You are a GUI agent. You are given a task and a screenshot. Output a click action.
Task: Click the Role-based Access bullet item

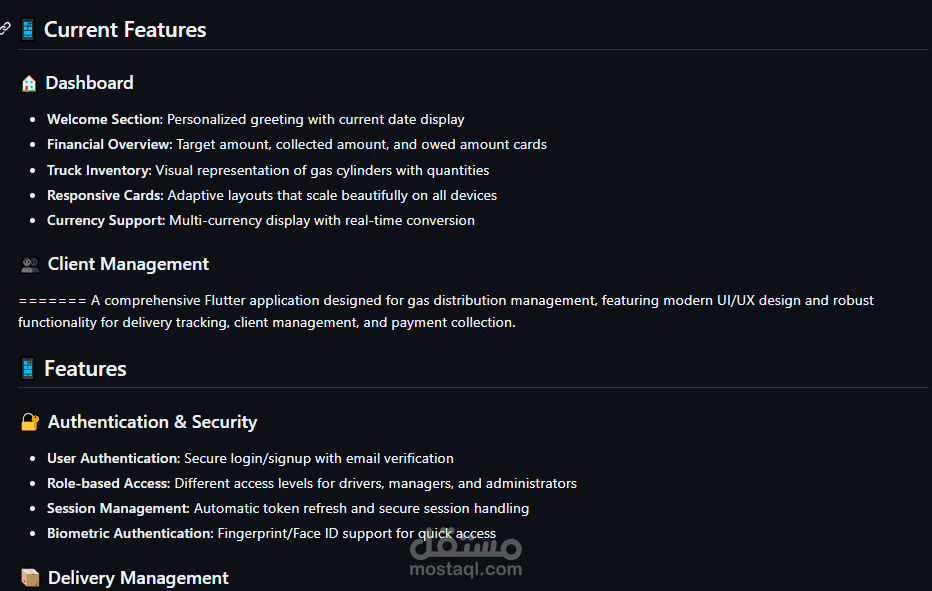coord(312,483)
